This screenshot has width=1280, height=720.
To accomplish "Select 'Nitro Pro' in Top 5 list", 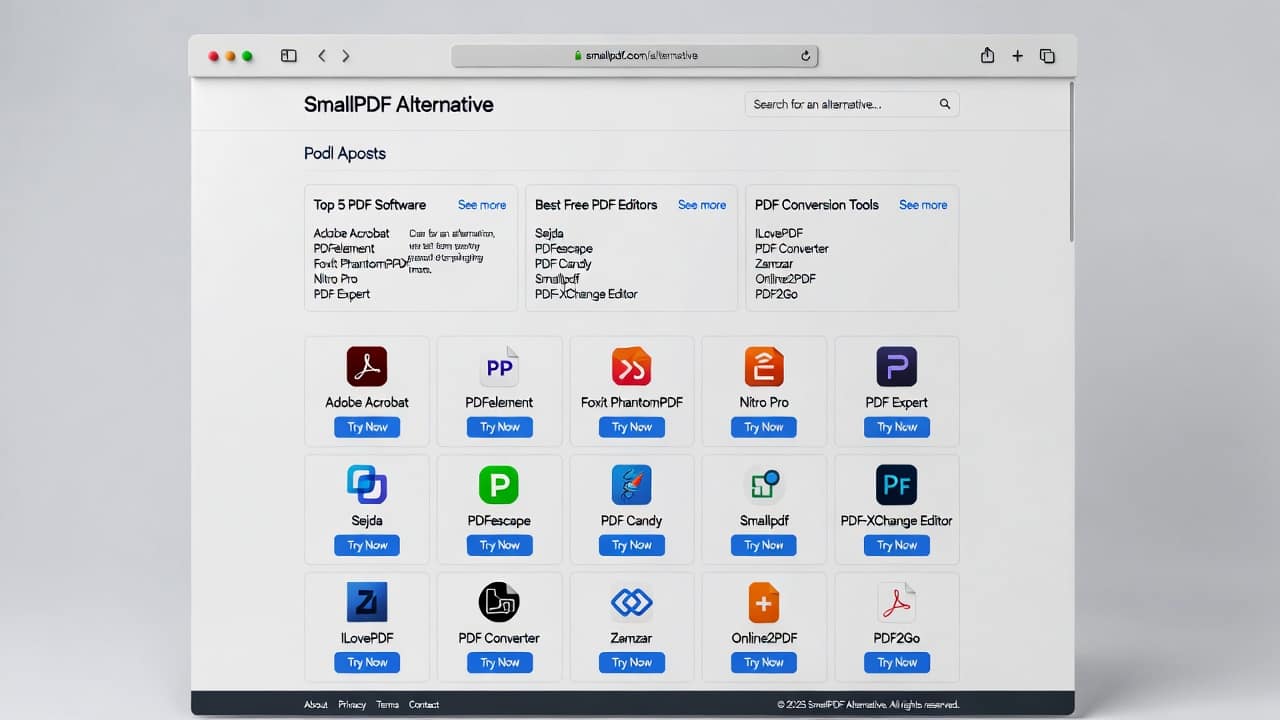I will pyautogui.click(x=336, y=279).
